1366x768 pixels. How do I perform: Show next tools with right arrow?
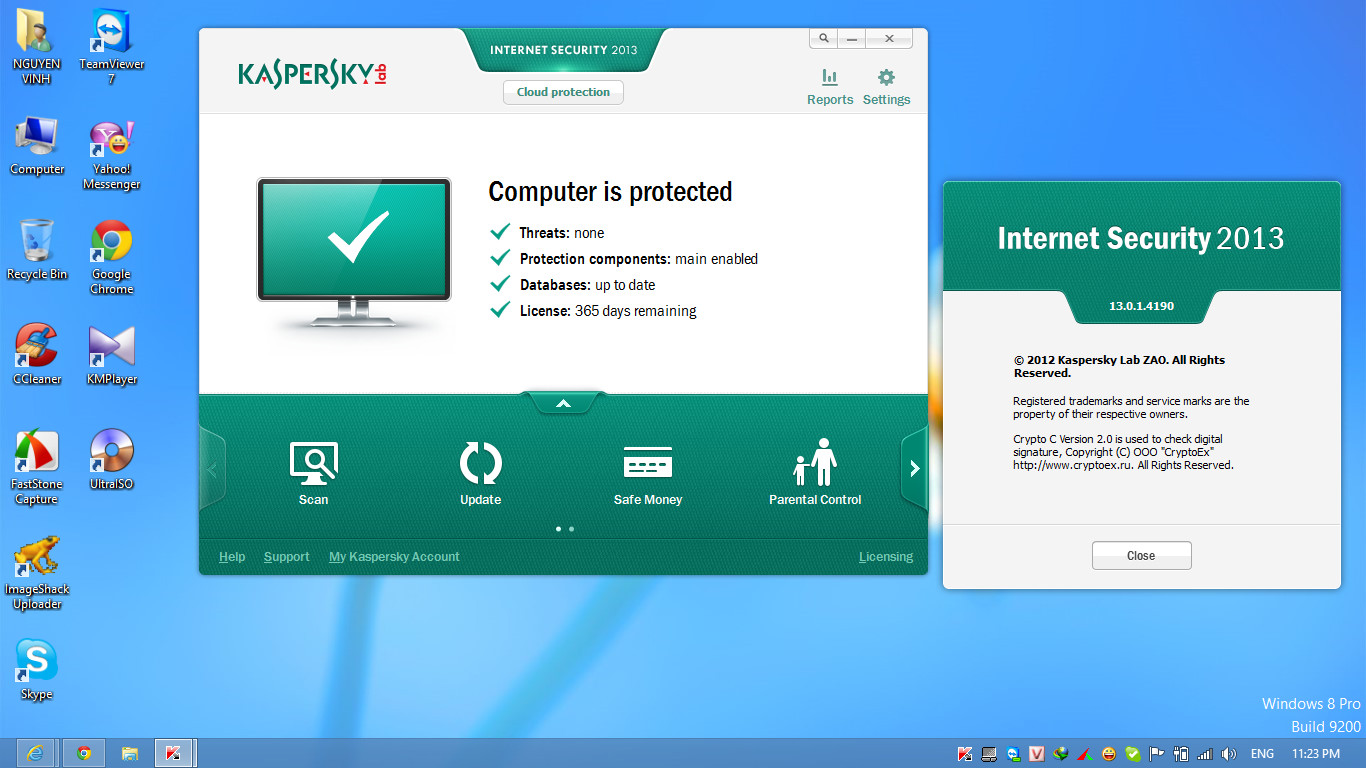[x=914, y=468]
